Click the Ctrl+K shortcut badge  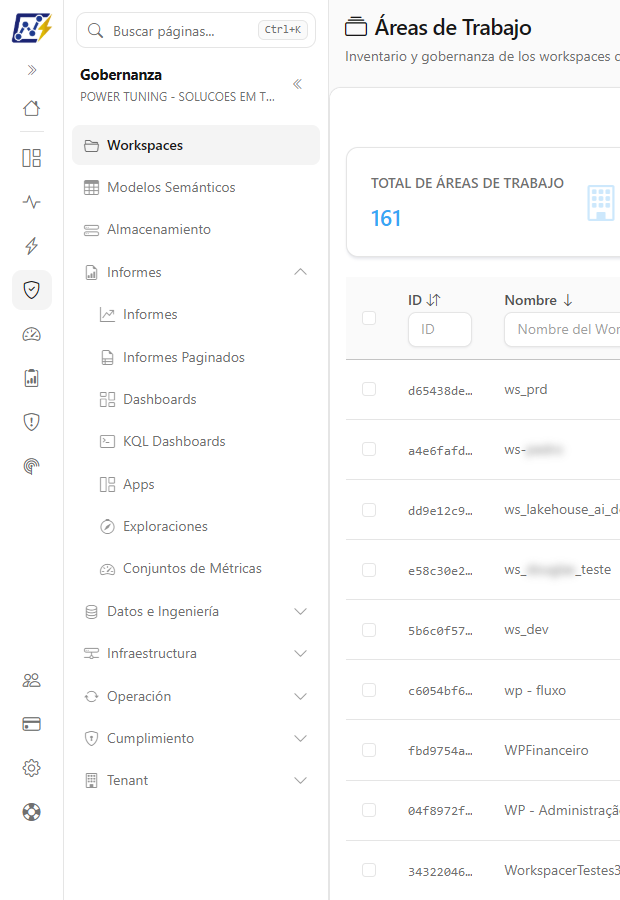[283, 30]
